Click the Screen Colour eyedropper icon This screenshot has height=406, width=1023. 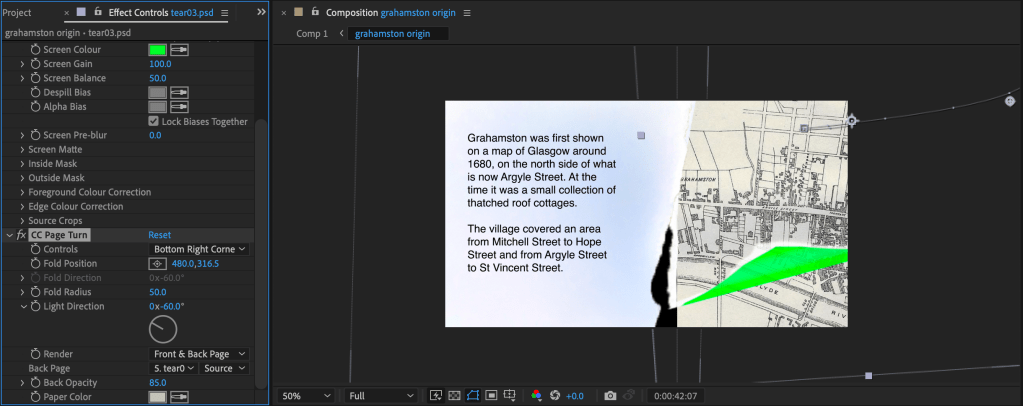click(180, 50)
